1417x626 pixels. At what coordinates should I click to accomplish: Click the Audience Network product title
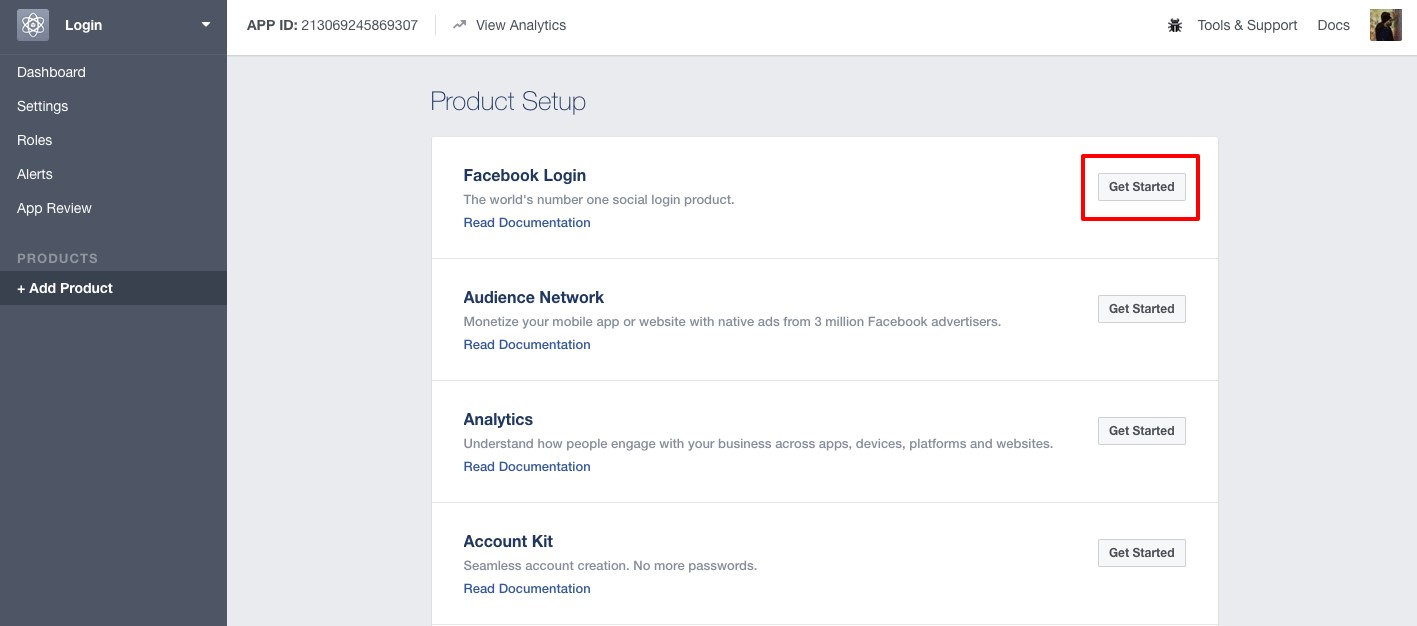pyautogui.click(x=534, y=297)
